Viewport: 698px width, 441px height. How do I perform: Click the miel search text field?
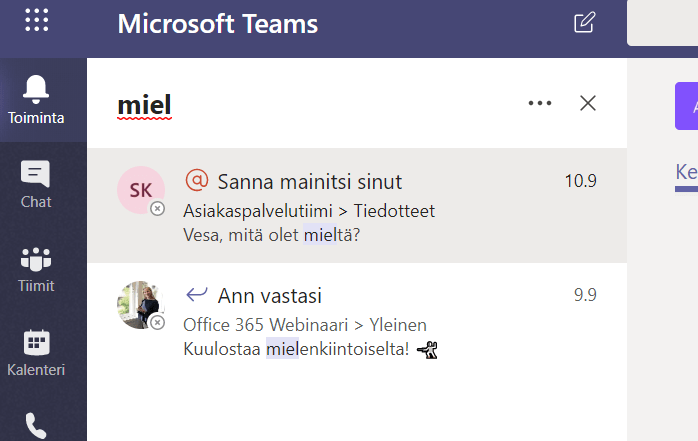(300, 104)
